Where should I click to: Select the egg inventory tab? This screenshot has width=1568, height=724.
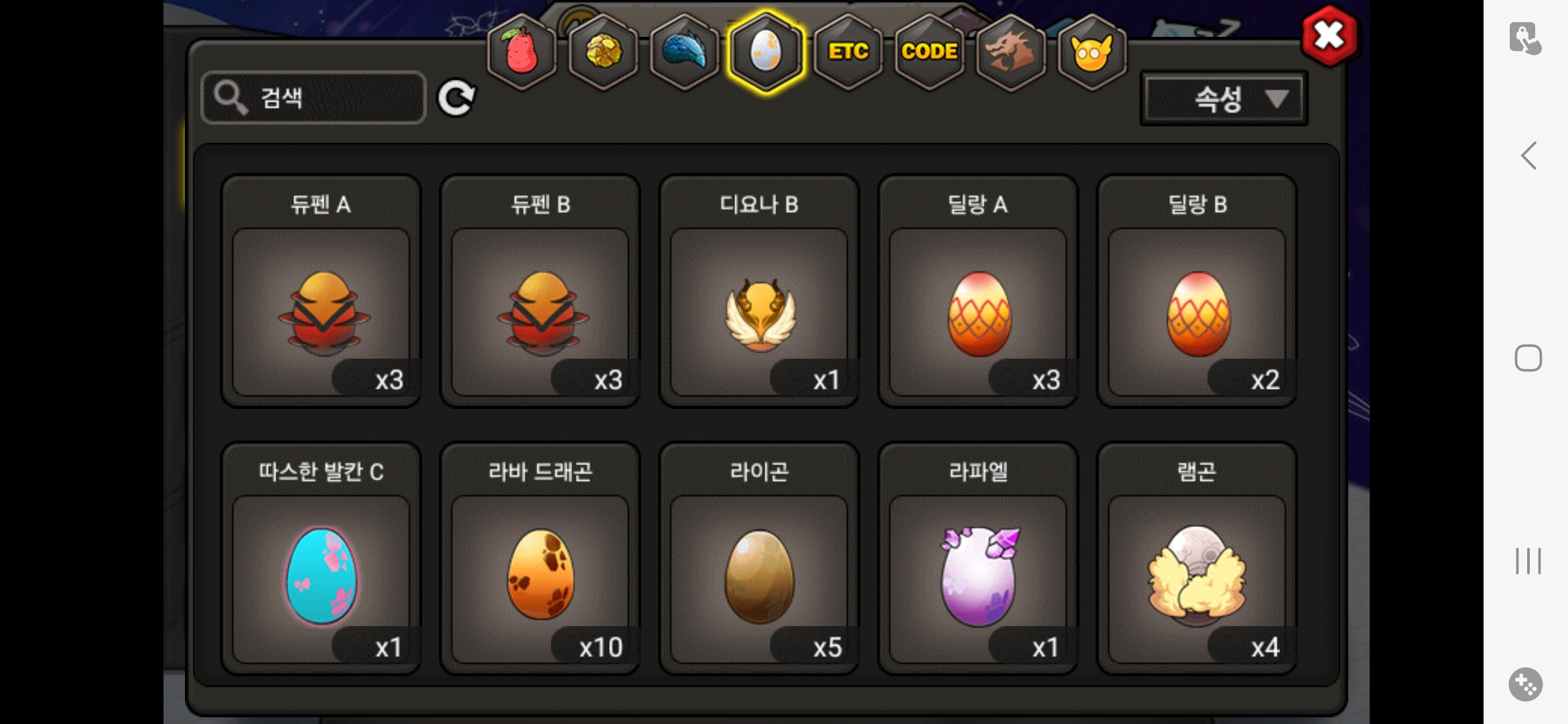click(766, 52)
